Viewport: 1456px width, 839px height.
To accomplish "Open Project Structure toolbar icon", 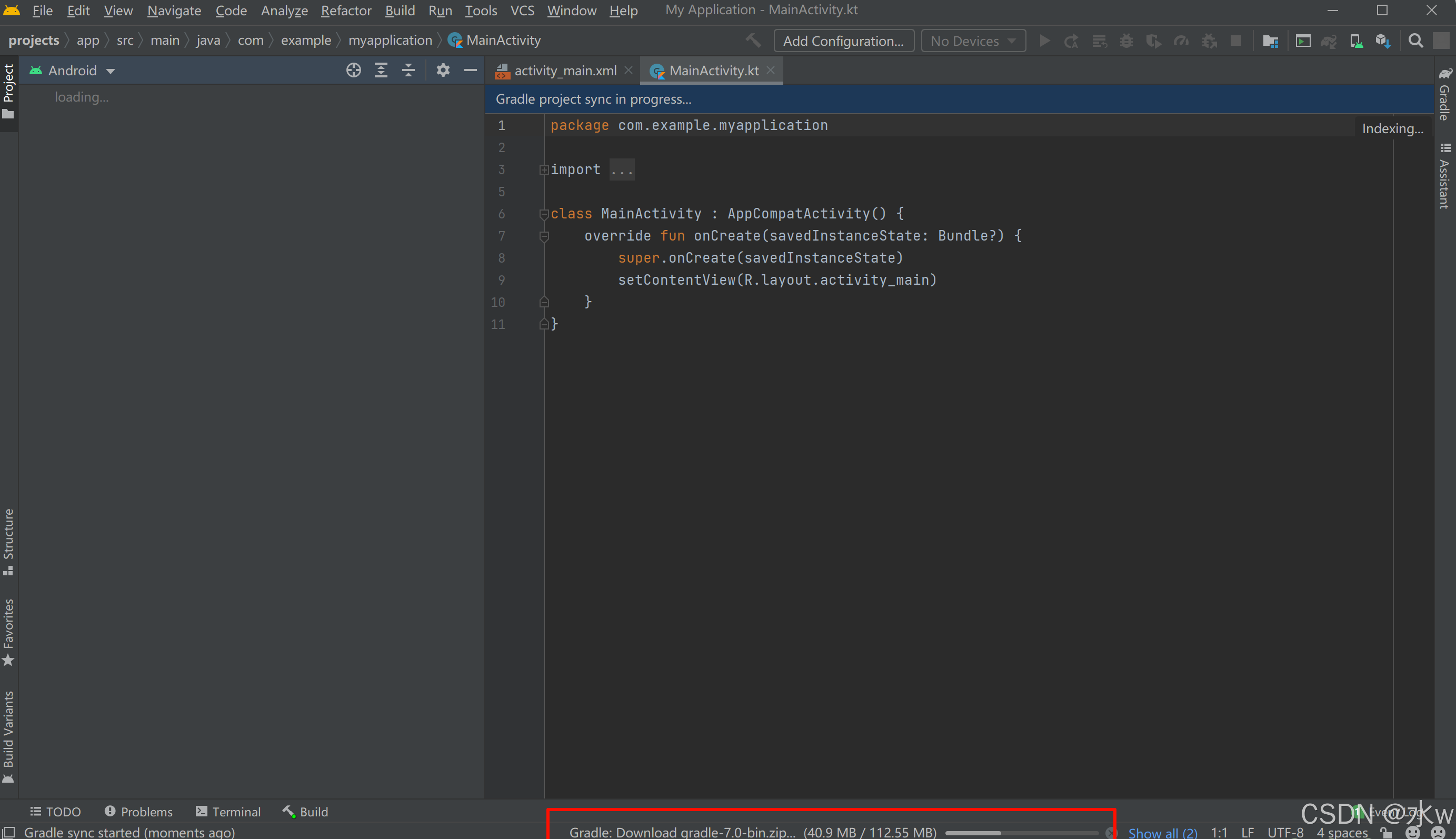I will point(1270,41).
